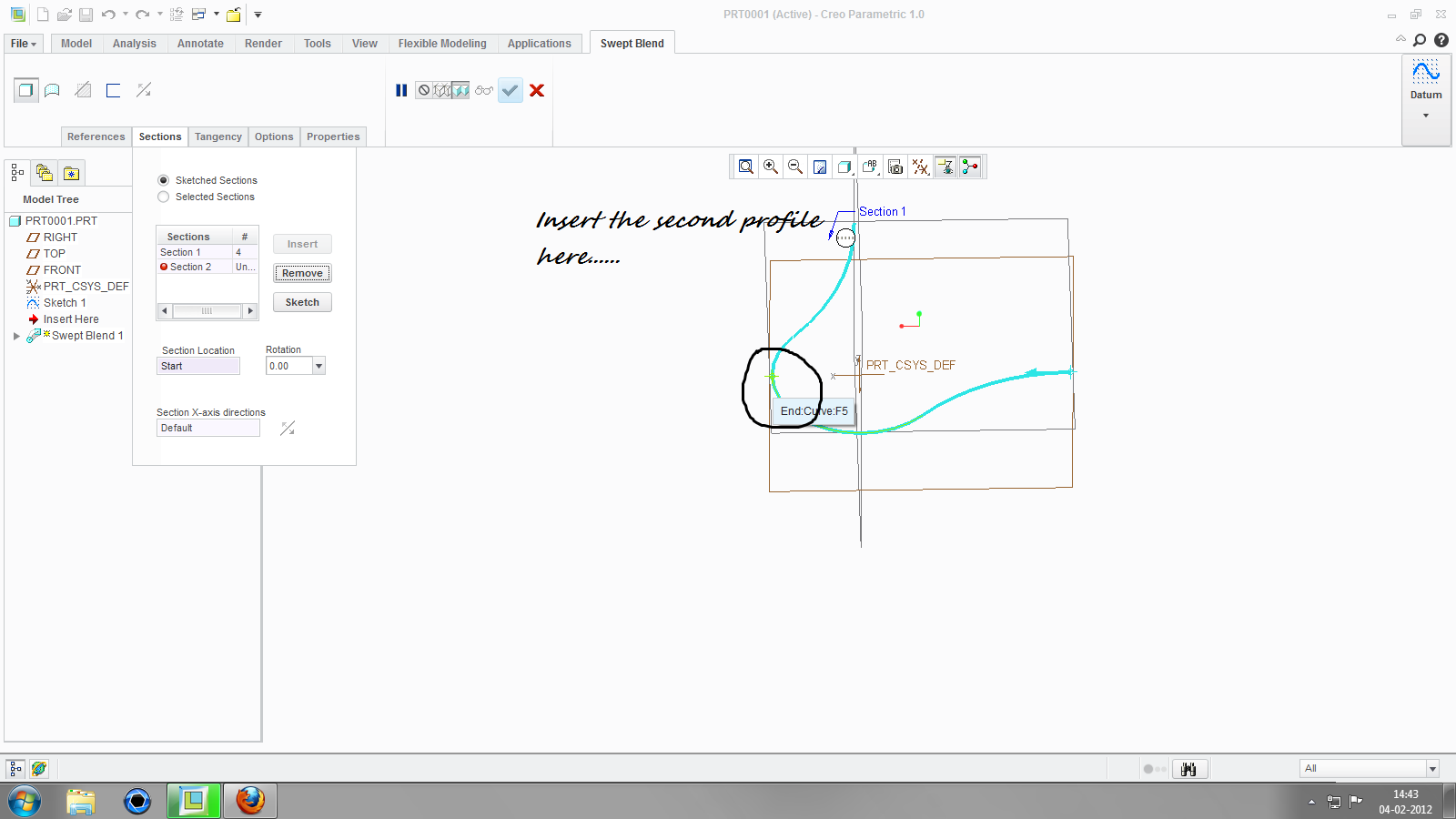Click the New file icon in quick access toolbar

click(43, 15)
